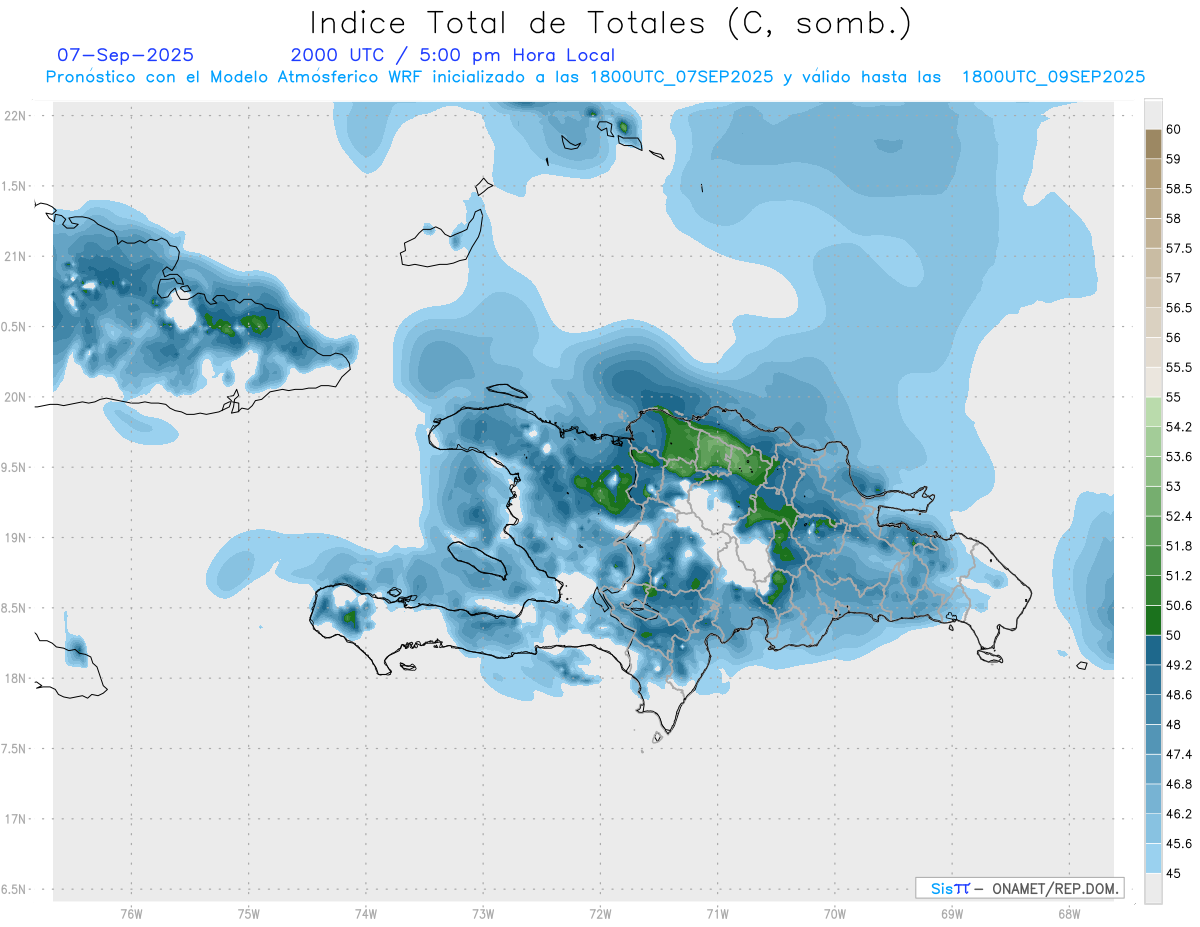Click the 47.4 value on the color scale

1176,753
